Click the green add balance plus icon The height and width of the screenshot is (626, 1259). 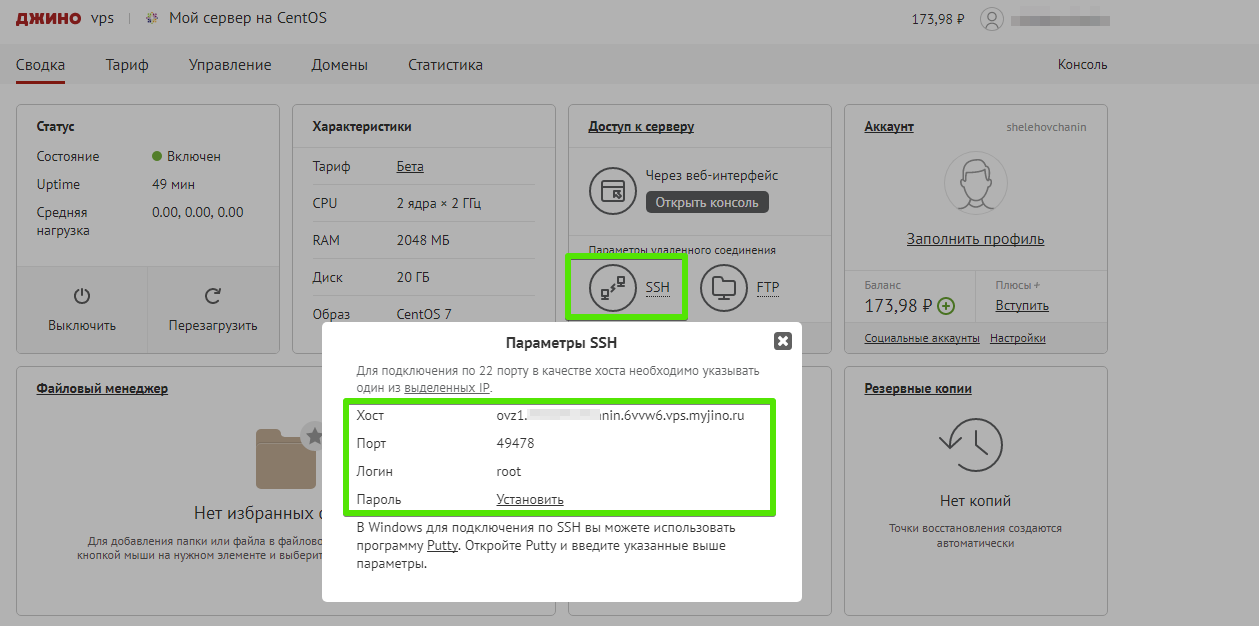point(946,306)
